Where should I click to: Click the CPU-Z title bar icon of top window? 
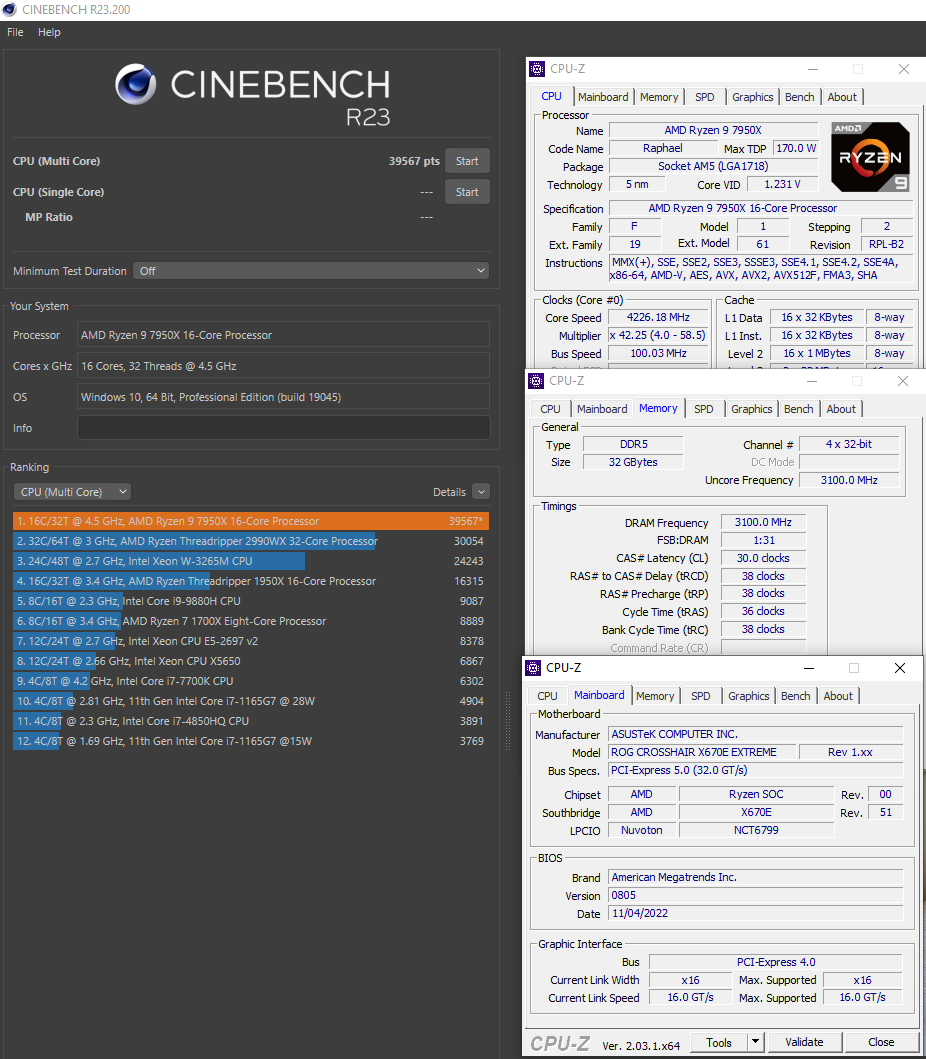pos(537,69)
